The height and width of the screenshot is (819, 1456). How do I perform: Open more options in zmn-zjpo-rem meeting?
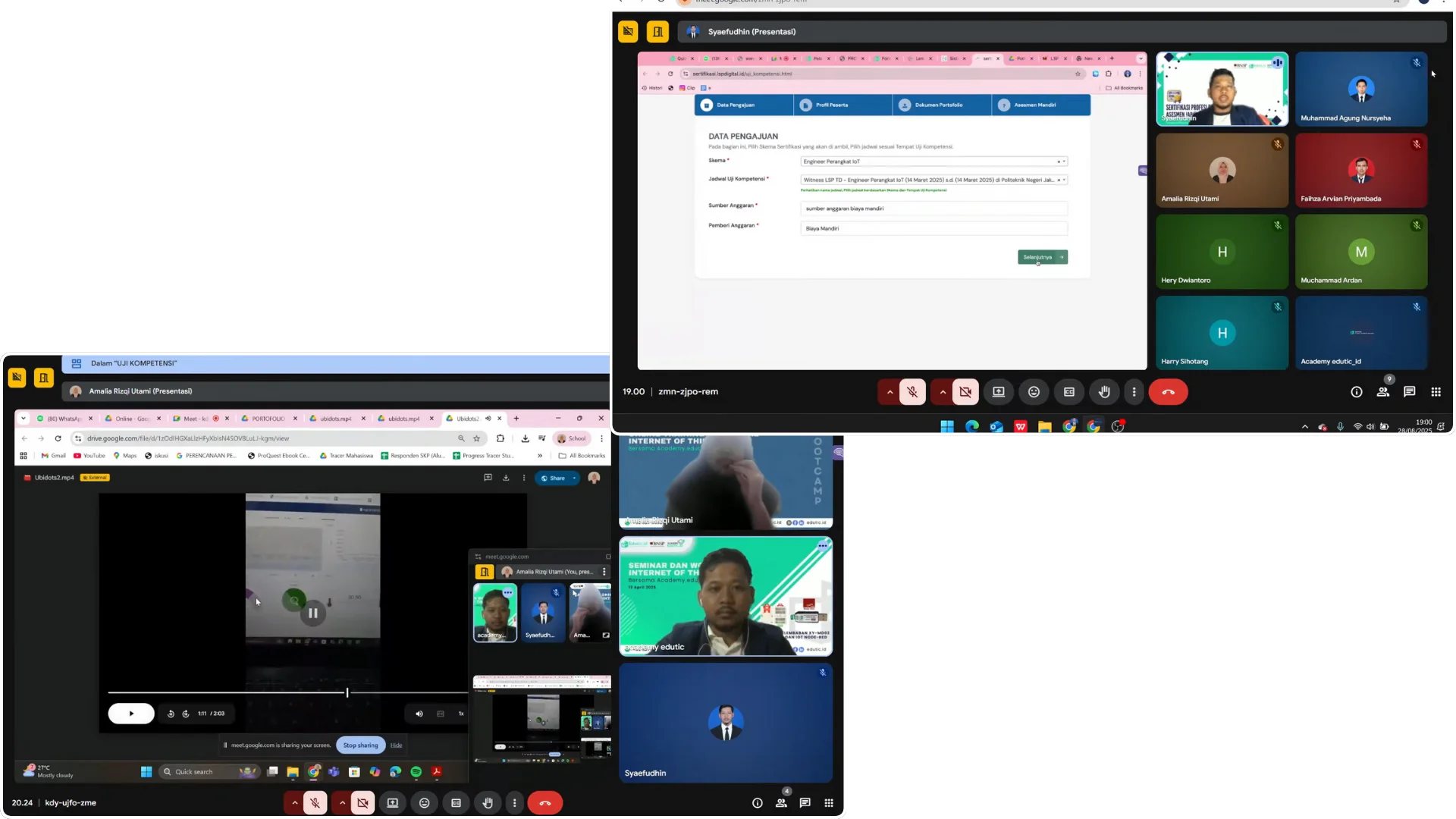coord(1134,392)
